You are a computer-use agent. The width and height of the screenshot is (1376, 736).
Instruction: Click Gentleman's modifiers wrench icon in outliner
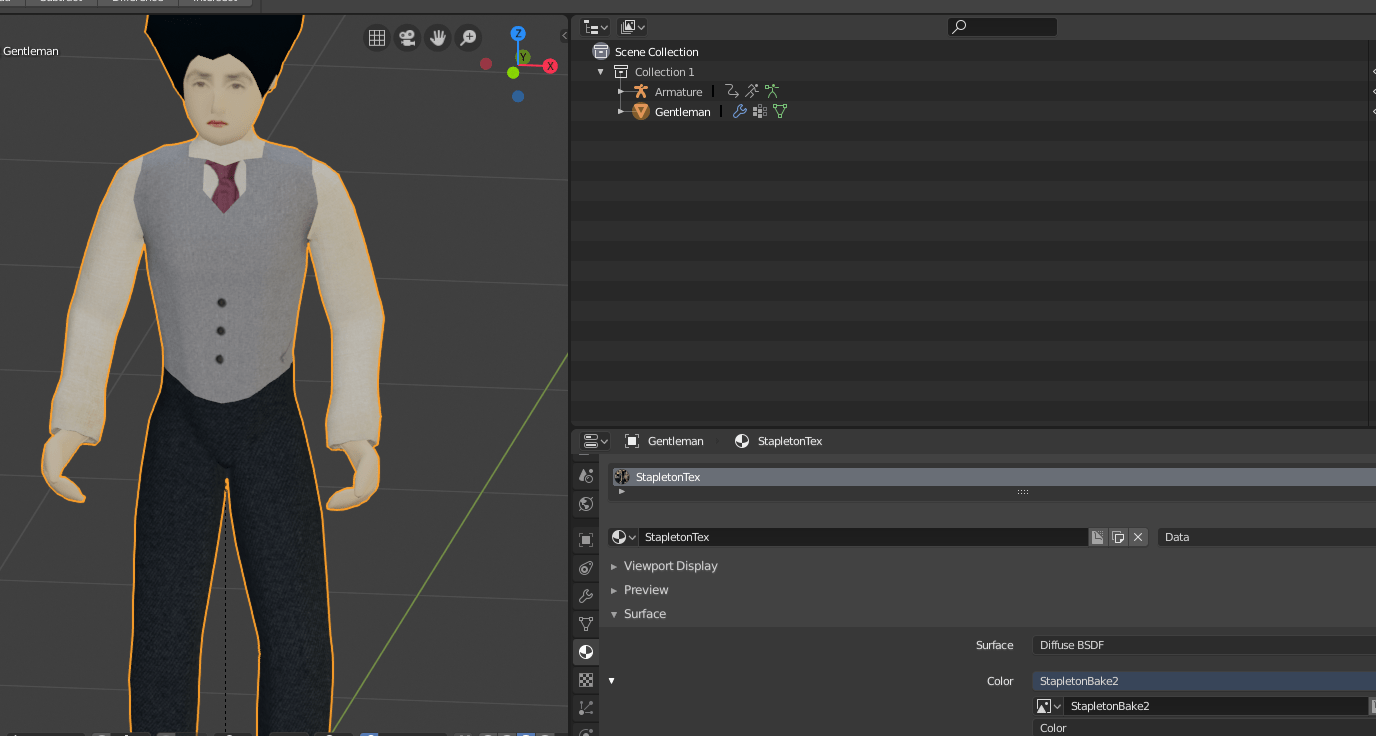pos(740,111)
